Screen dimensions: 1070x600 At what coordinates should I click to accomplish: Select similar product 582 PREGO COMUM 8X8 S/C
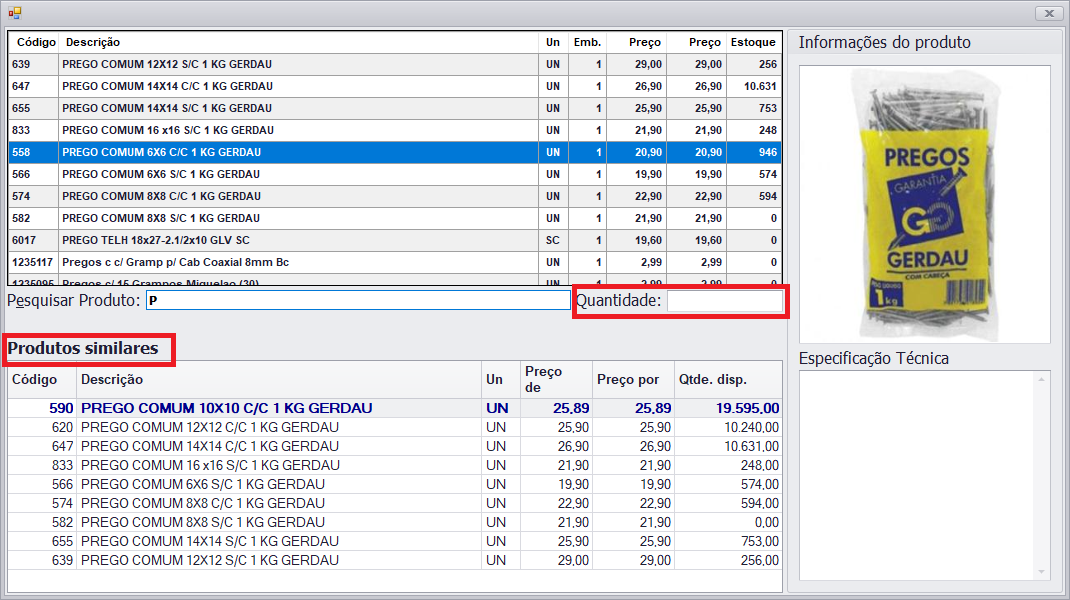[394, 522]
